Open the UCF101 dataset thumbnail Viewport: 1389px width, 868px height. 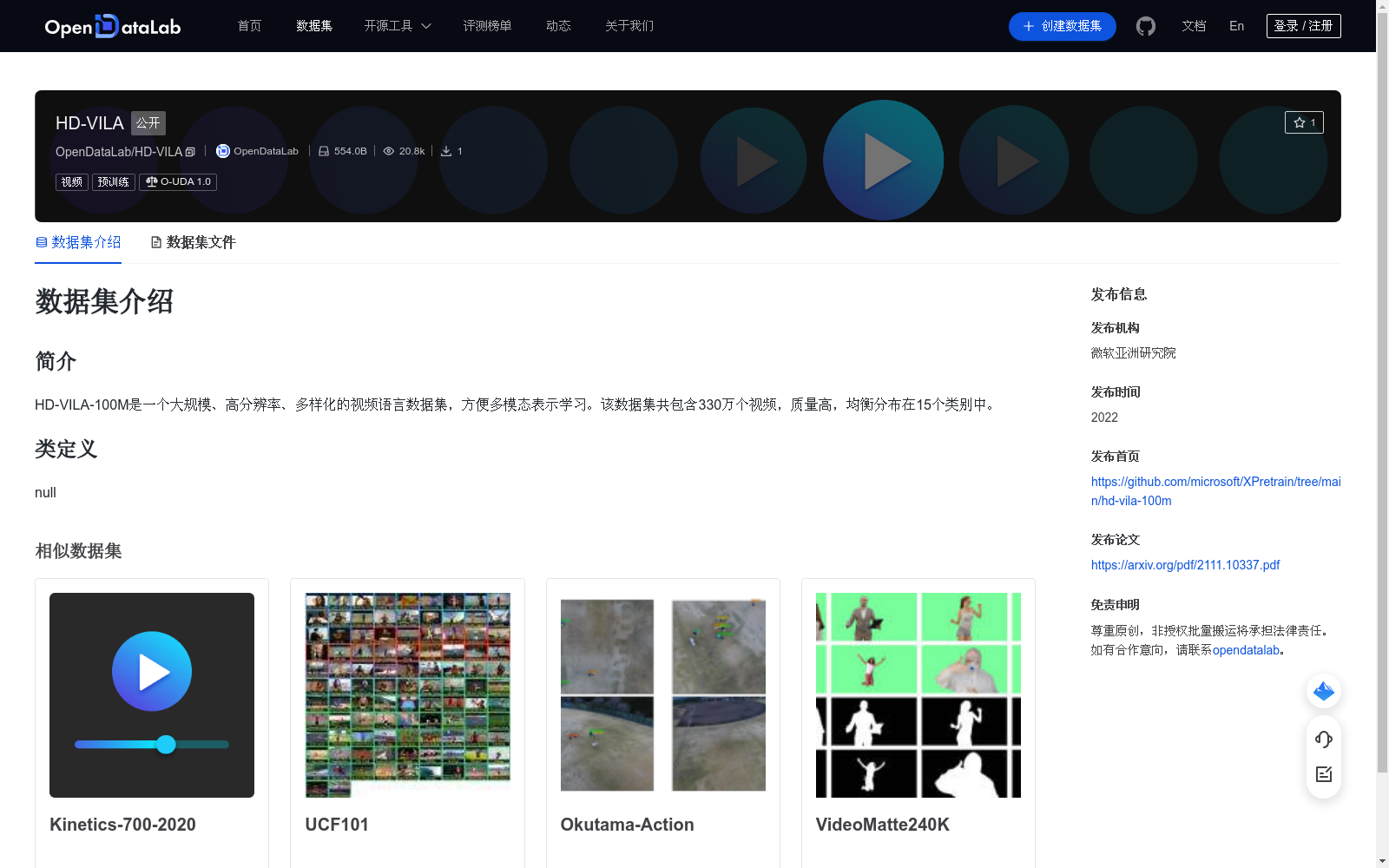[408, 695]
